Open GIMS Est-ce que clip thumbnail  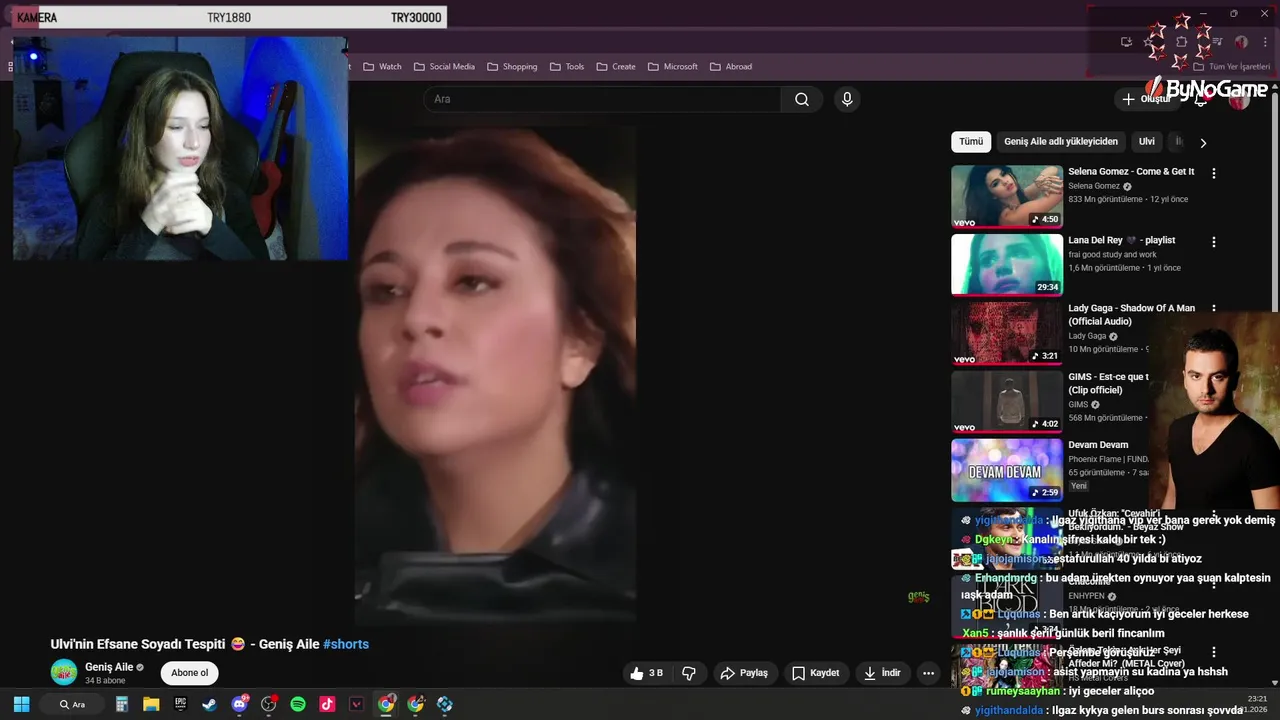point(1007,402)
